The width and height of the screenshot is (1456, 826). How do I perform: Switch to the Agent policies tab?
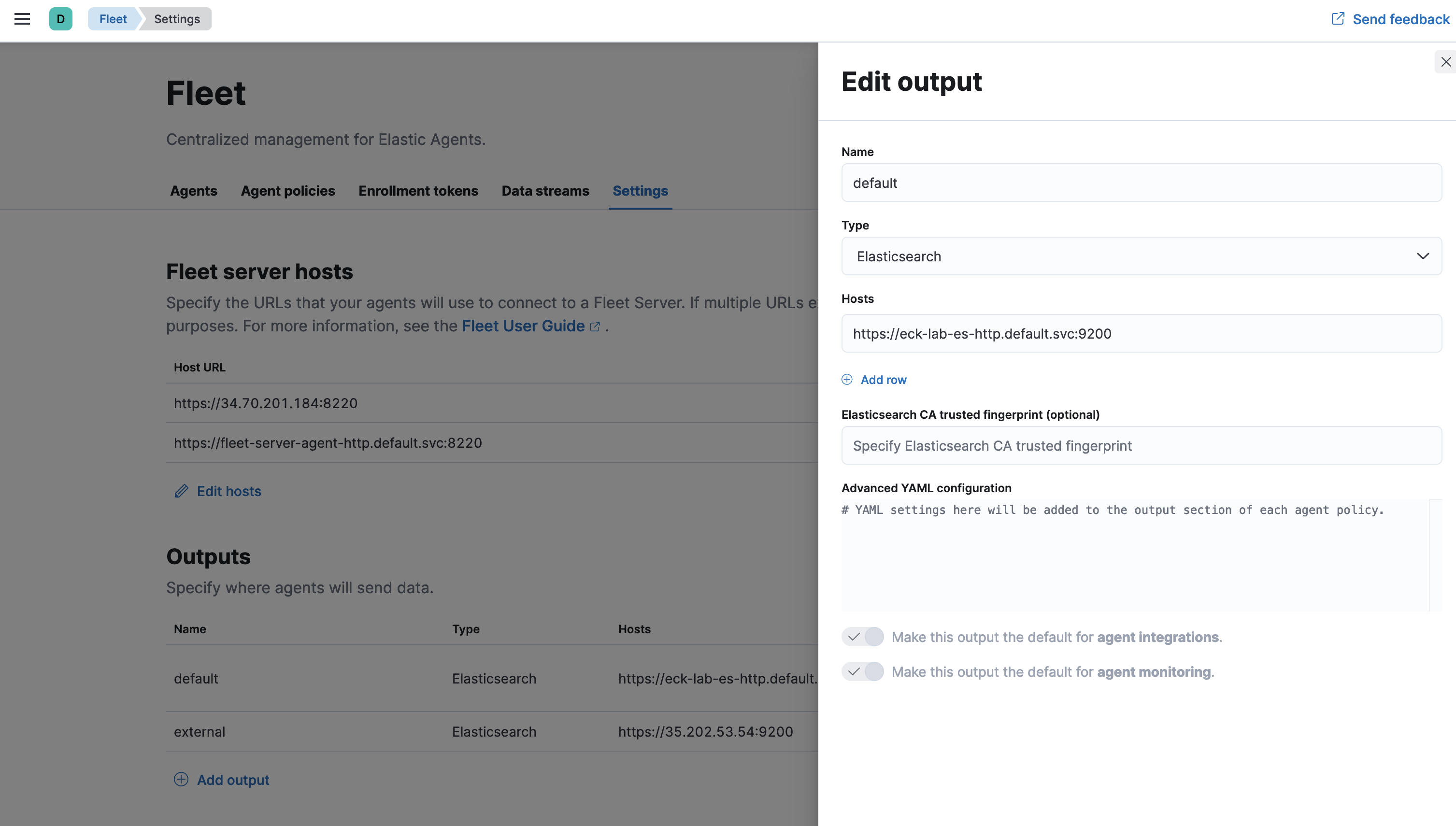click(287, 191)
